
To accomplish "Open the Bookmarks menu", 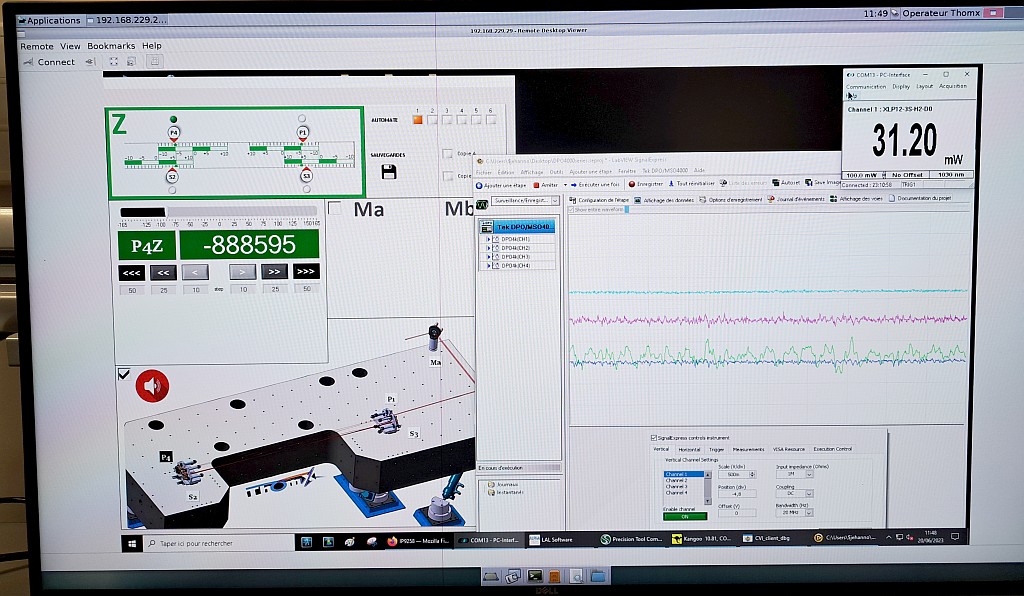I will point(110,46).
